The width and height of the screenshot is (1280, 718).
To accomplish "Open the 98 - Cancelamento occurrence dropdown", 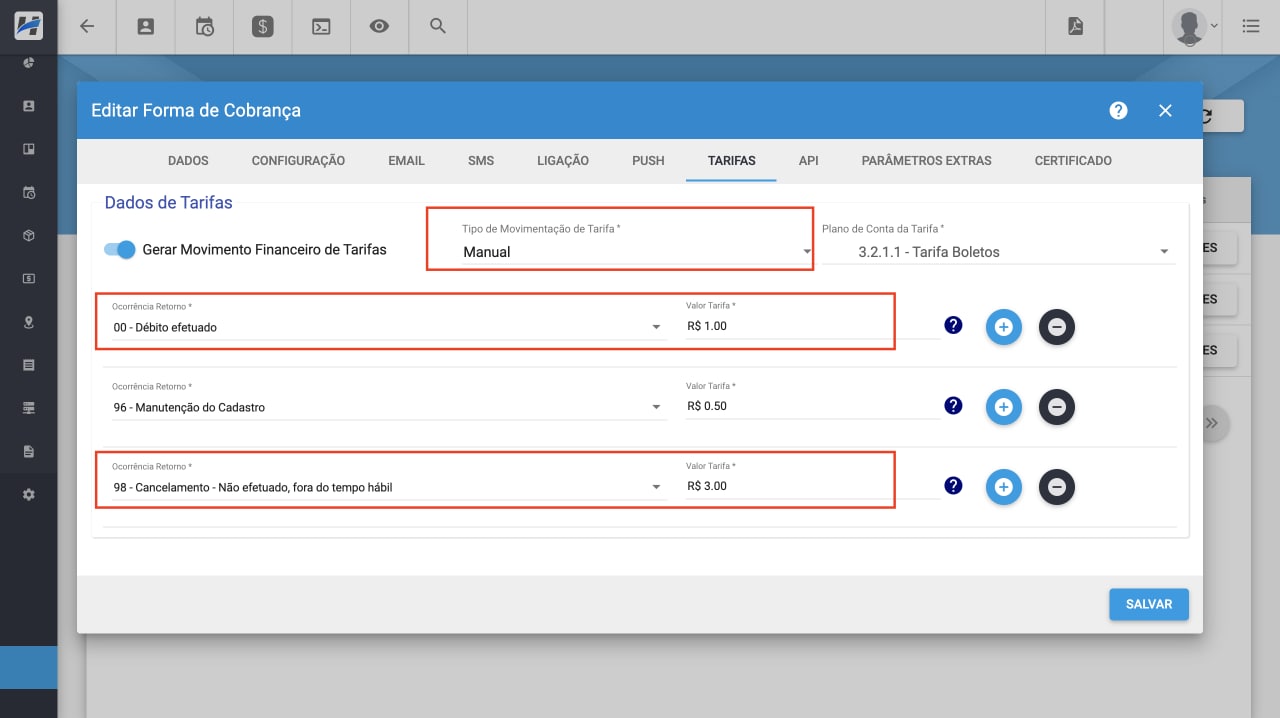I will (389, 487).
